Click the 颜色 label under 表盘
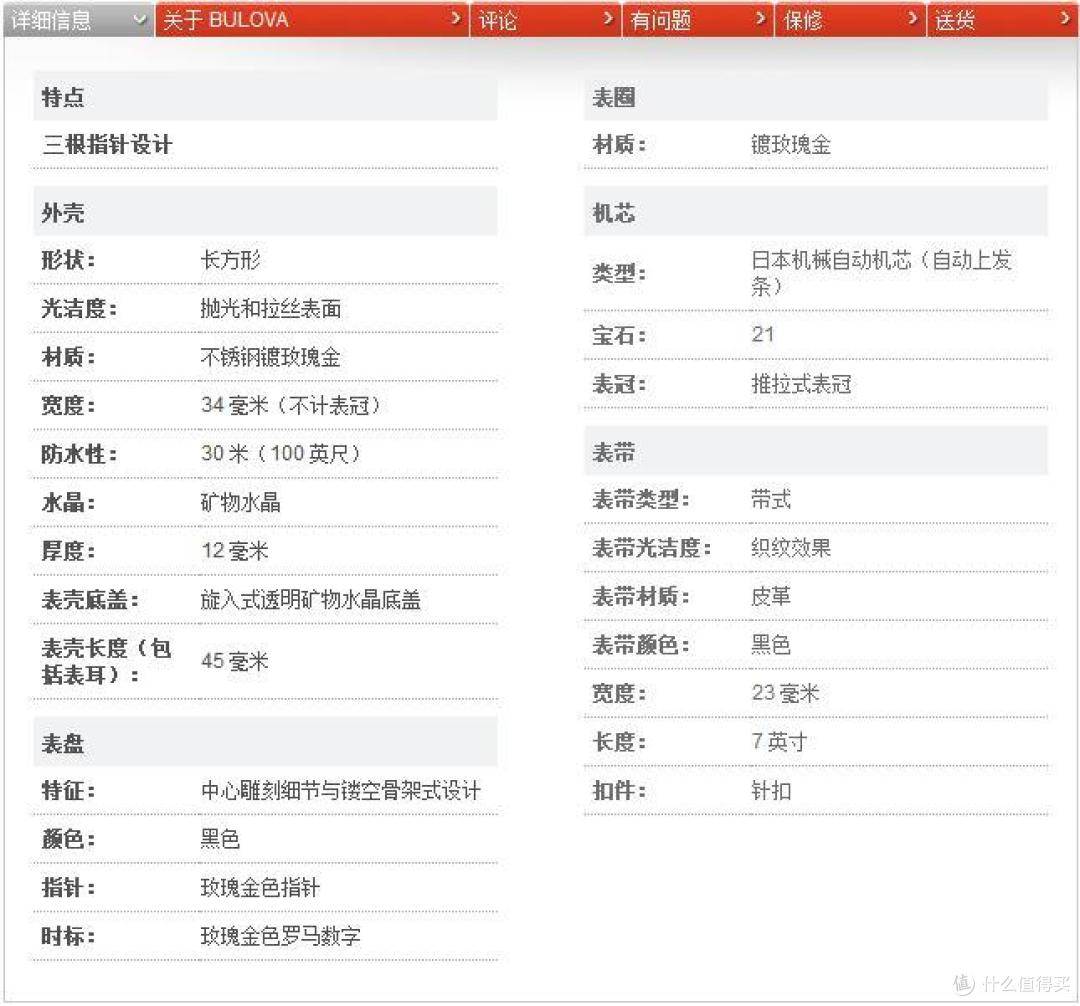The image size is (1080, 1006). tap(68, 839)
